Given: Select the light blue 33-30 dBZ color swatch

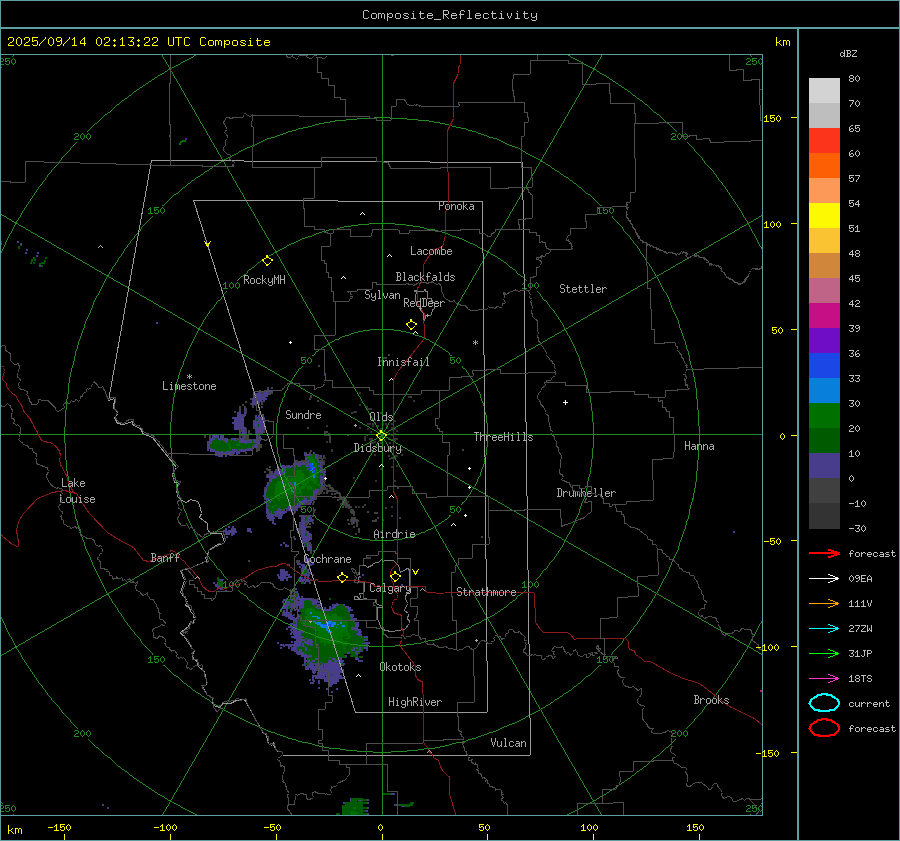Looking at the screenshot, I should (824, 391).
